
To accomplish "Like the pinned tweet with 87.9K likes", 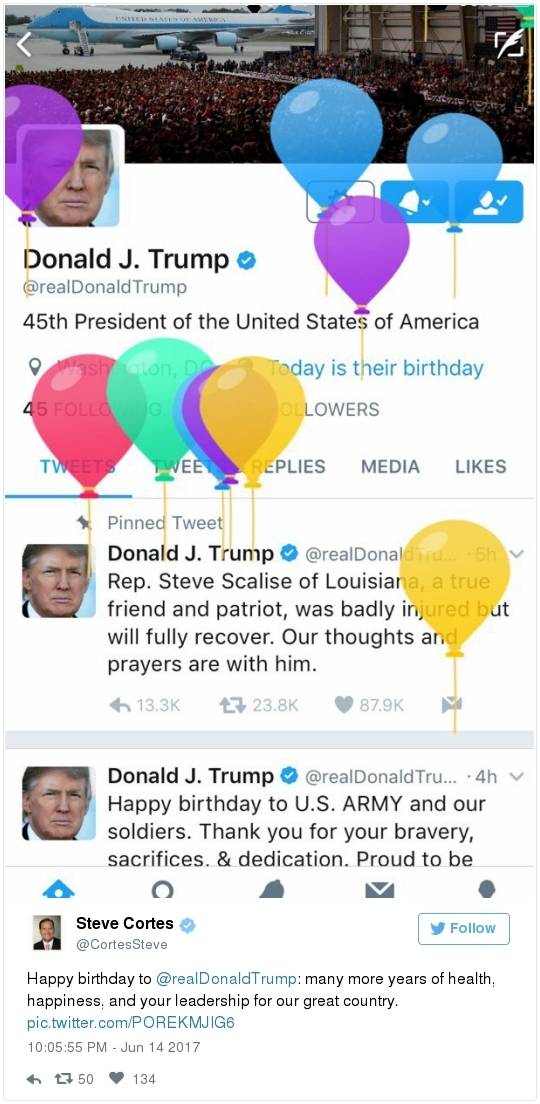I will click(344, 705).
